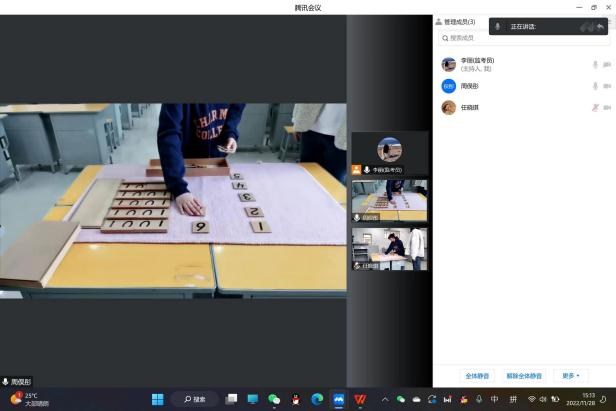This screenshot has width=616, height=411.
Task: Click the 解除全体静音 button
Action: click(x=524, y=376)
